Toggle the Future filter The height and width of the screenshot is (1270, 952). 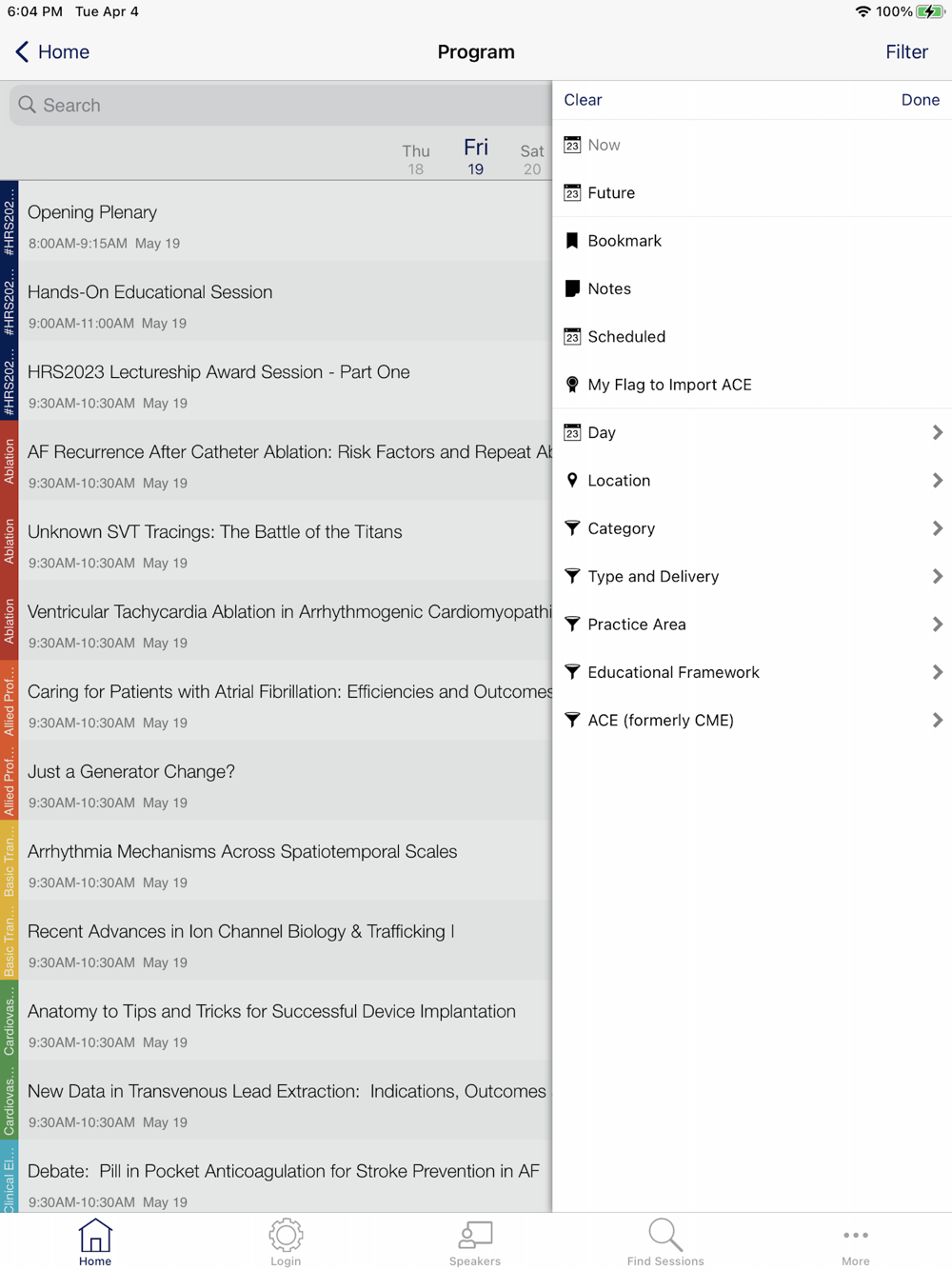point(752,192)
